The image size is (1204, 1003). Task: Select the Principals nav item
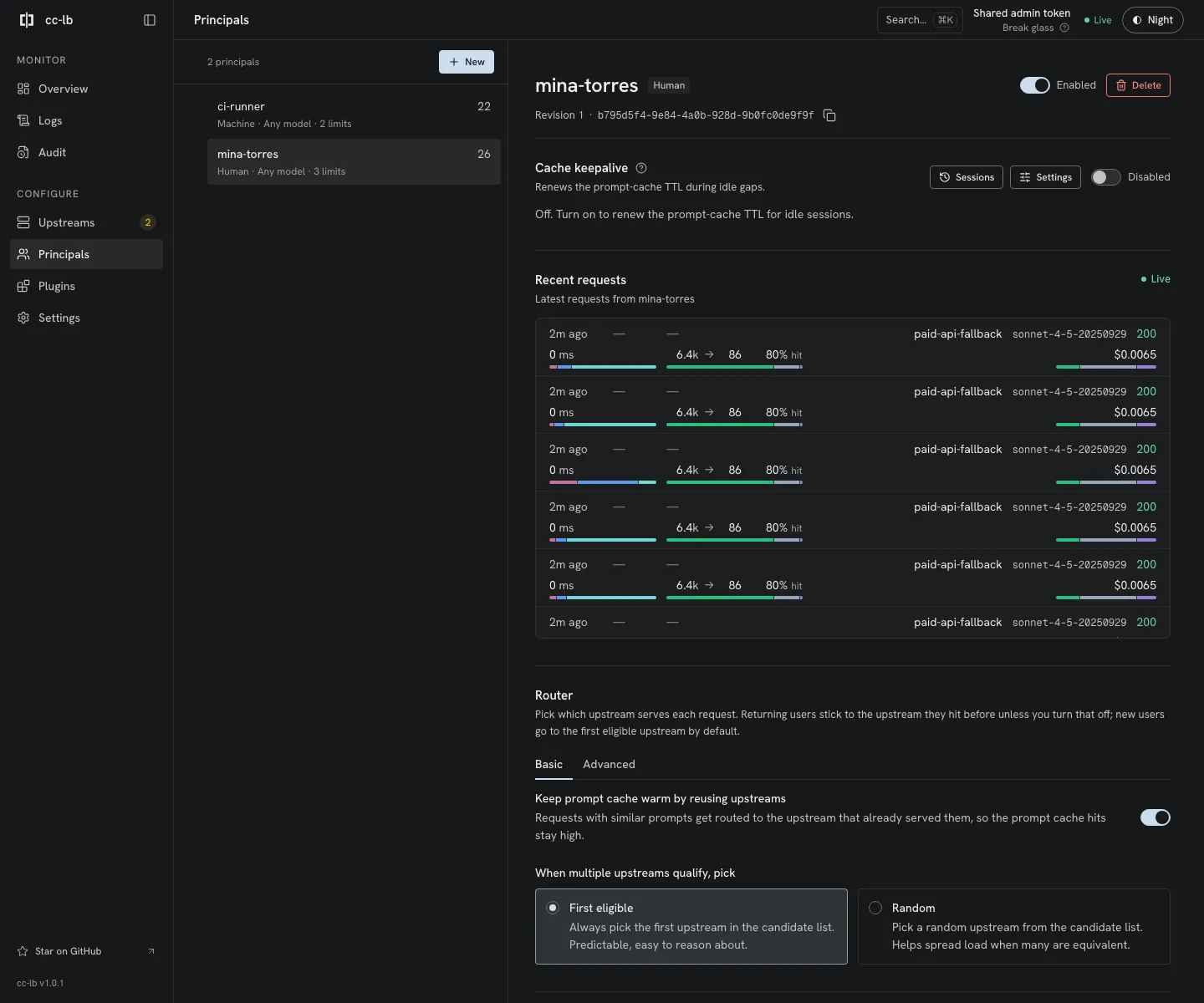[86, 254]
